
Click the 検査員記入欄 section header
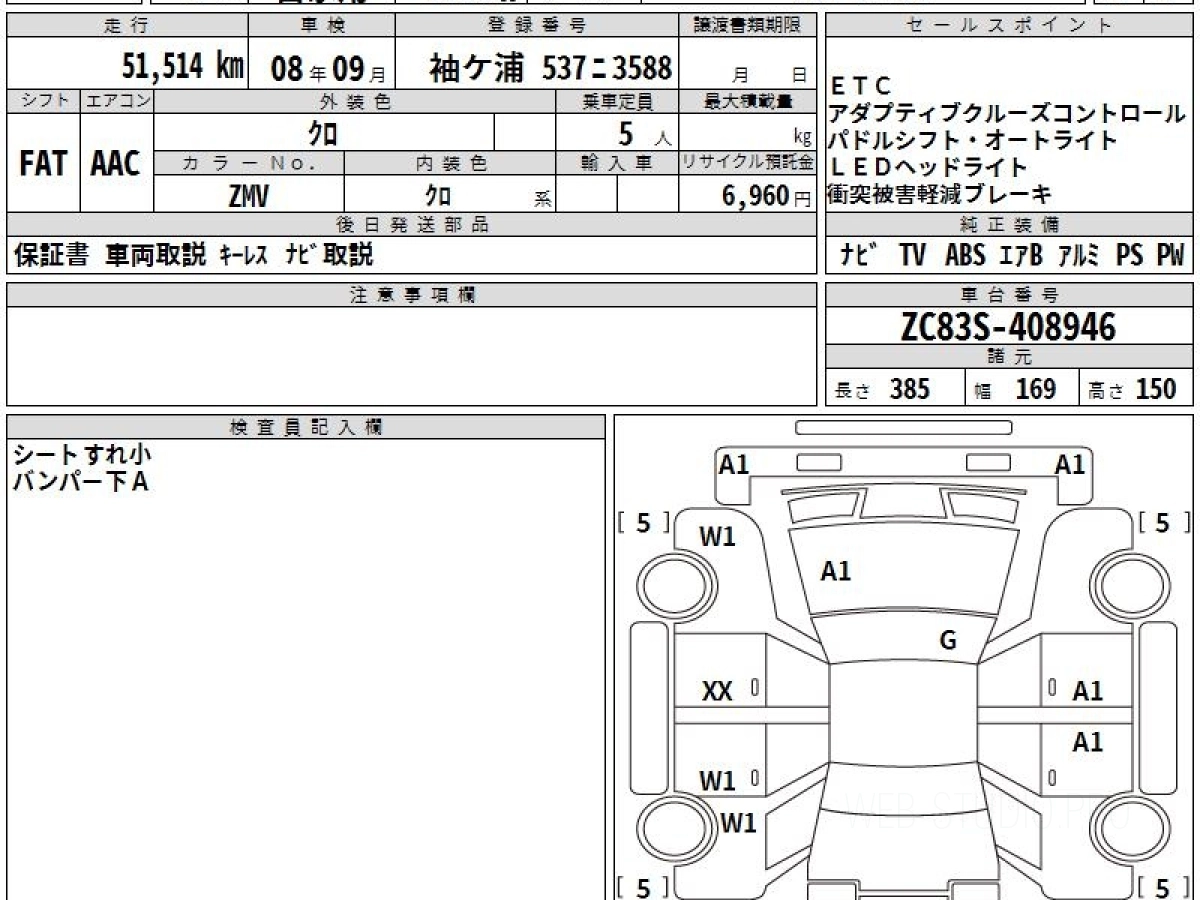[305, 427]
